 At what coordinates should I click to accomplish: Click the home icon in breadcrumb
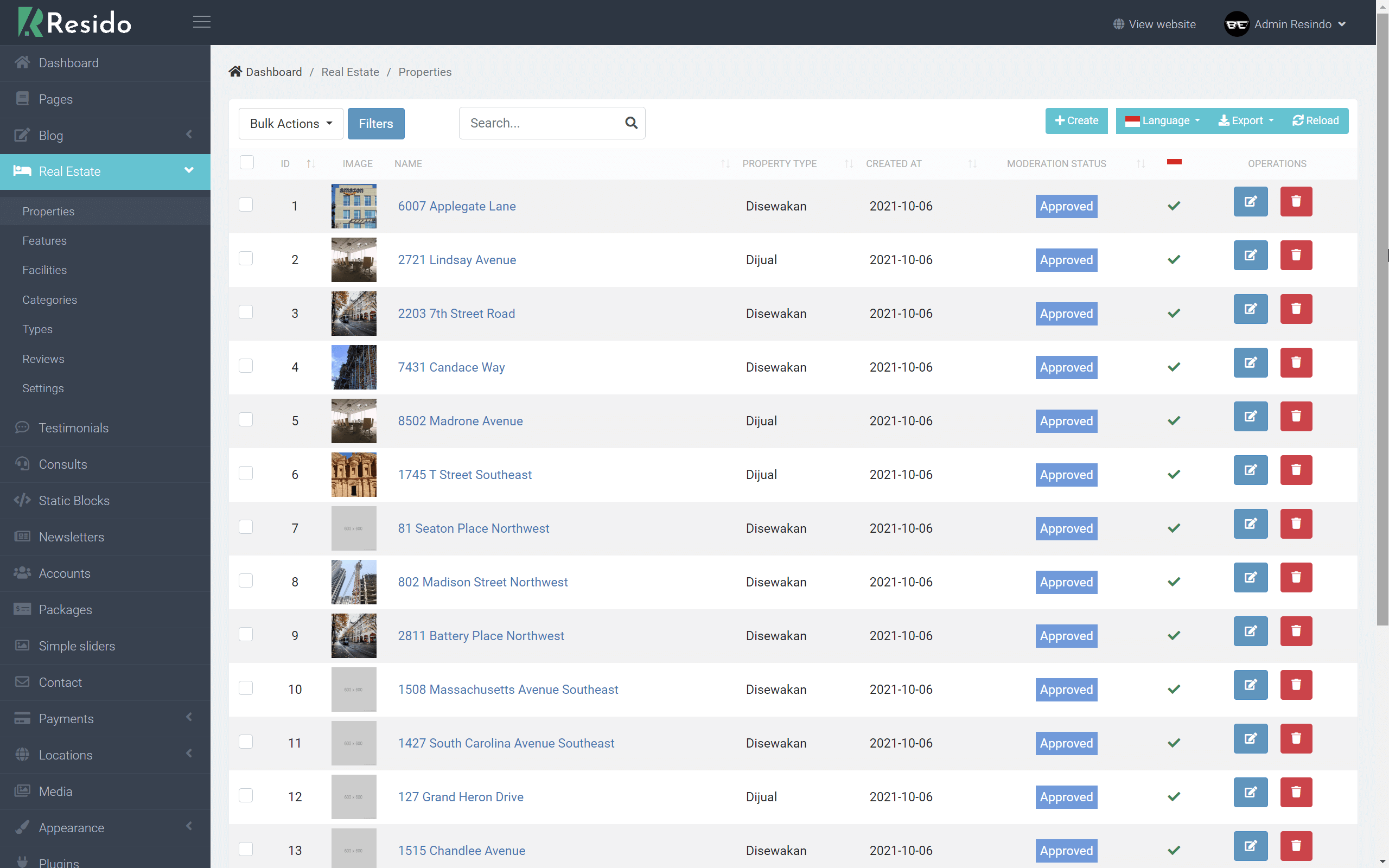[x=235, y=72]
